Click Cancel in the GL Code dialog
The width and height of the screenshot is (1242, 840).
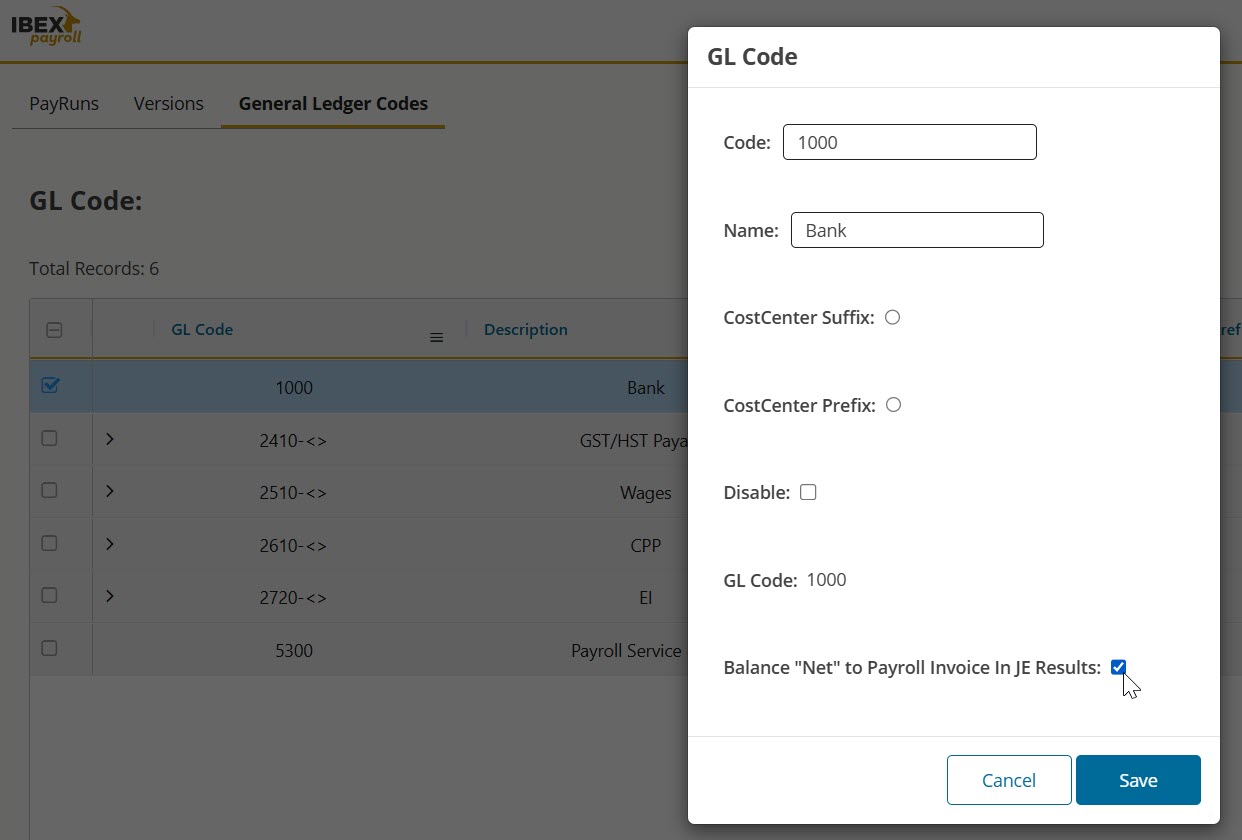1009,780
